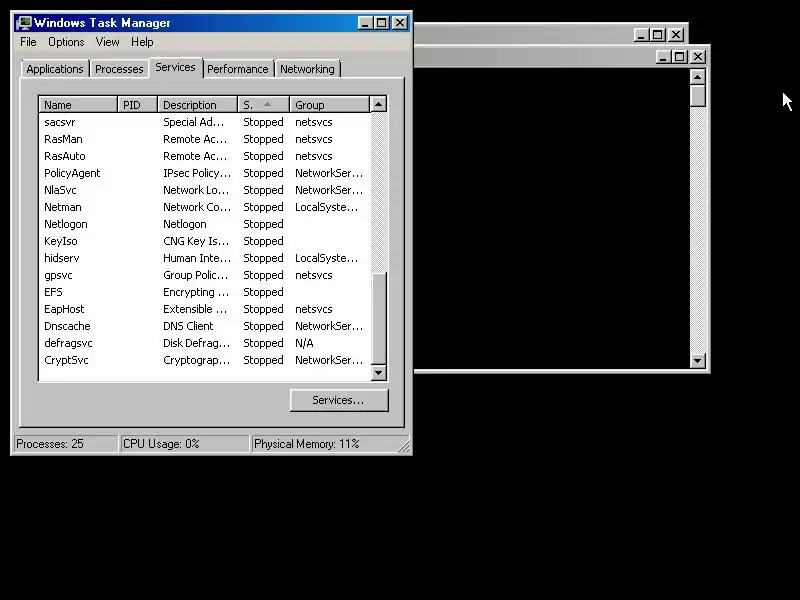Select the Dnscache service row
Viewport: 800px width, 600px height.
pos(204,326)
